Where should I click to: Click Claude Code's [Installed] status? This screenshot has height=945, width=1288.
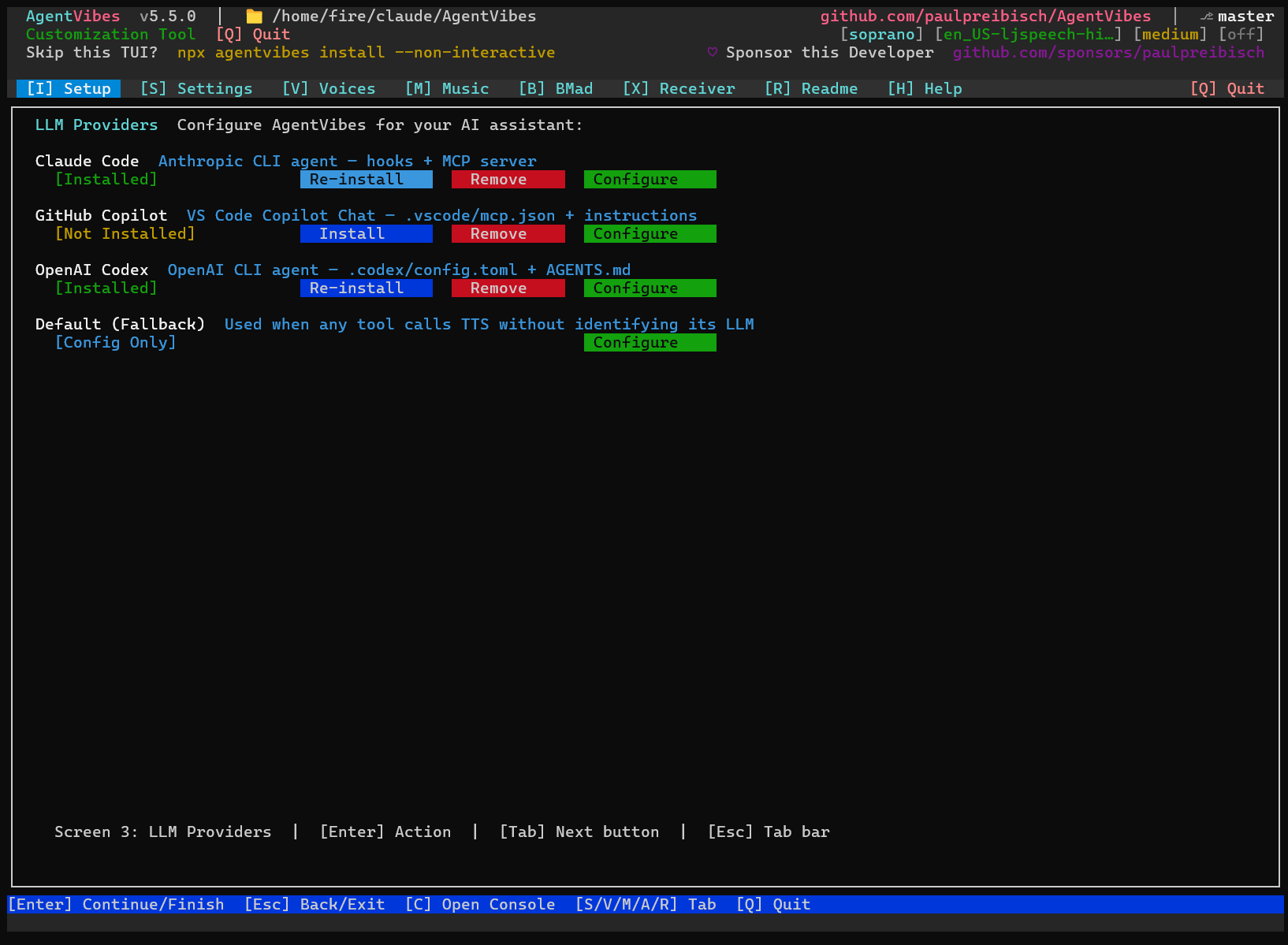[x=106, y=180]
